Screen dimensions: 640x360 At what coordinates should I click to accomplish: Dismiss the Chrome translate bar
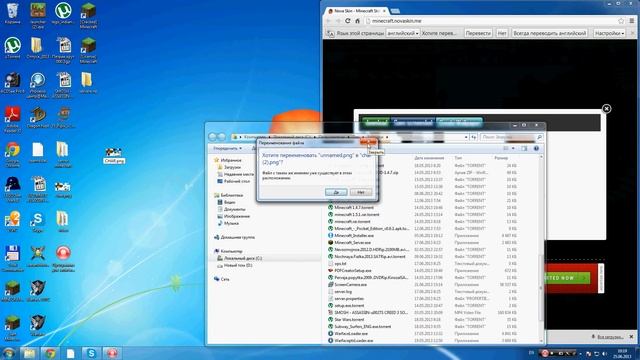coord(633,33)
